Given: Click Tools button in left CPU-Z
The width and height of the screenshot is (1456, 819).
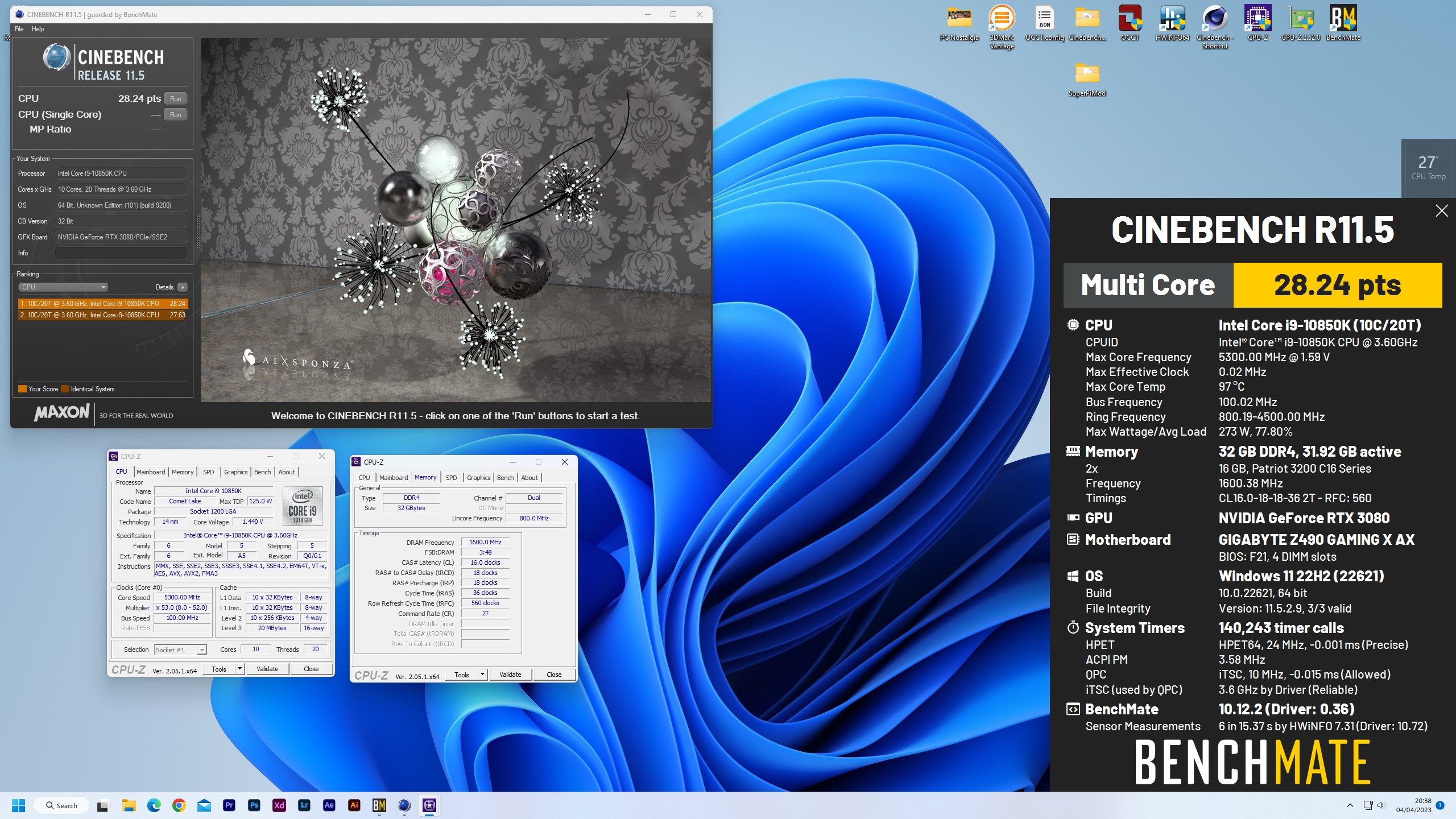Looking at the screenshot, I should coord(219,669).
